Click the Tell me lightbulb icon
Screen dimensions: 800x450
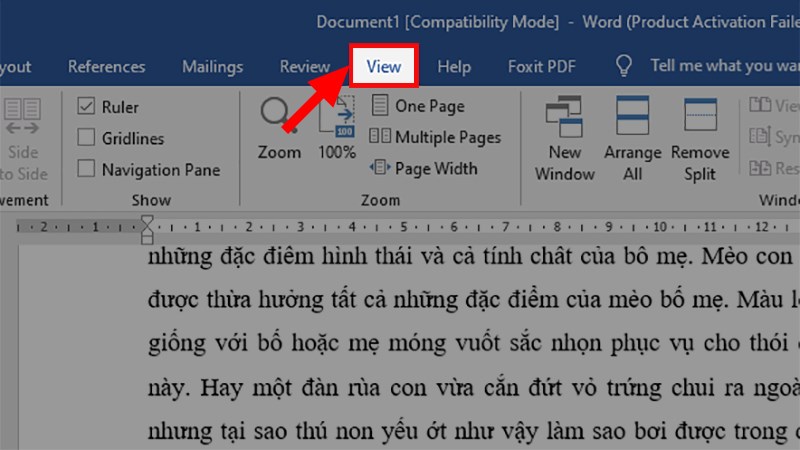624,67
